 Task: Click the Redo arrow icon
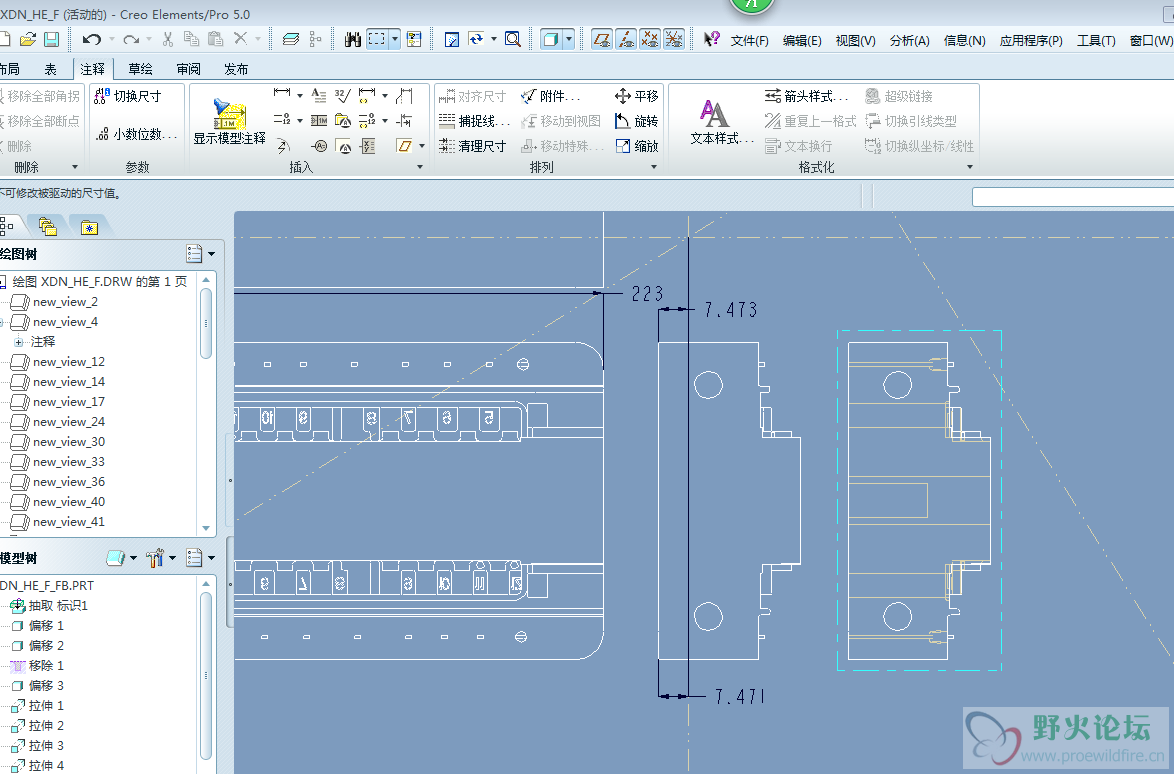tap(131, 39)
